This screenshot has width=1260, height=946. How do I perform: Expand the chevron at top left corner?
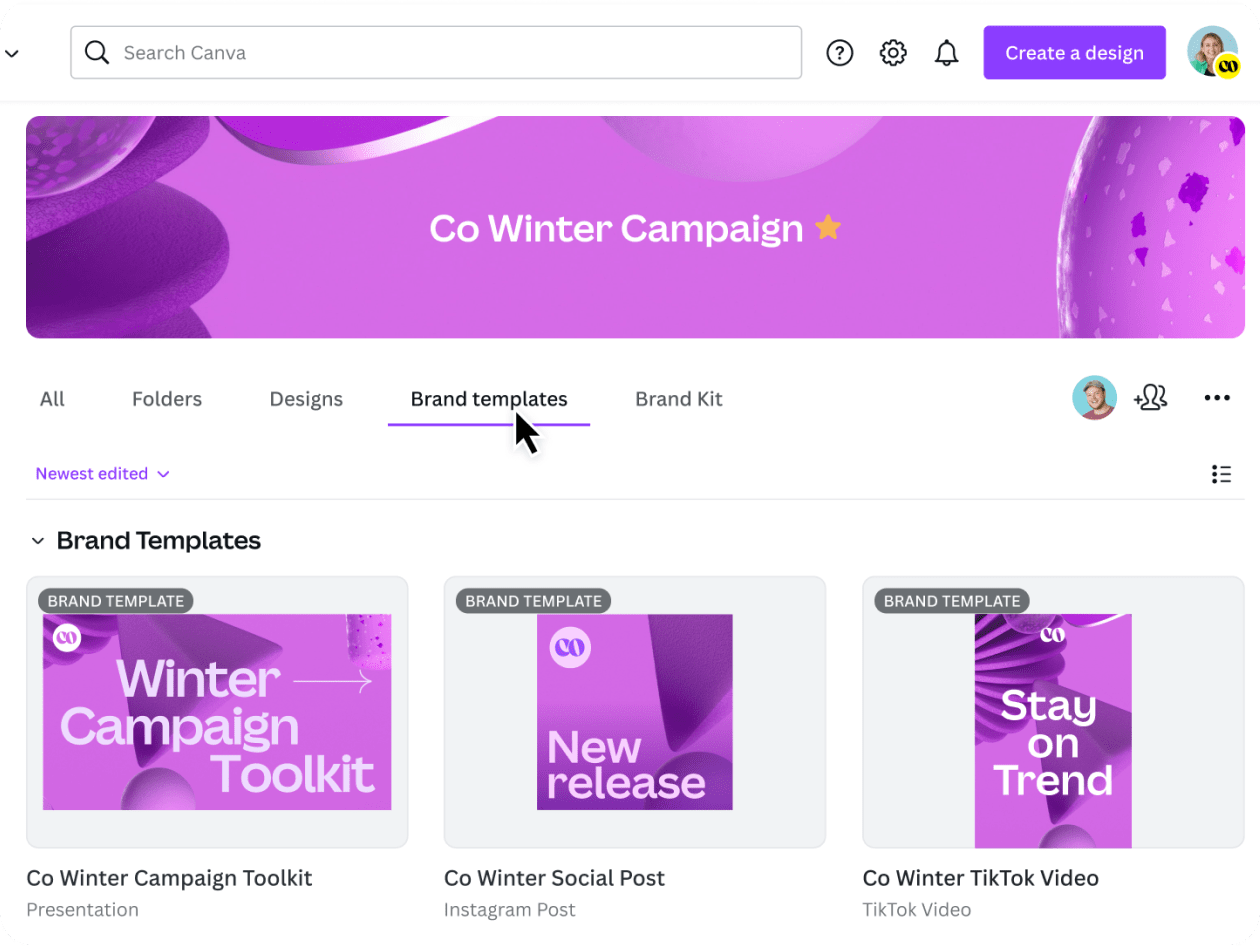11,52
